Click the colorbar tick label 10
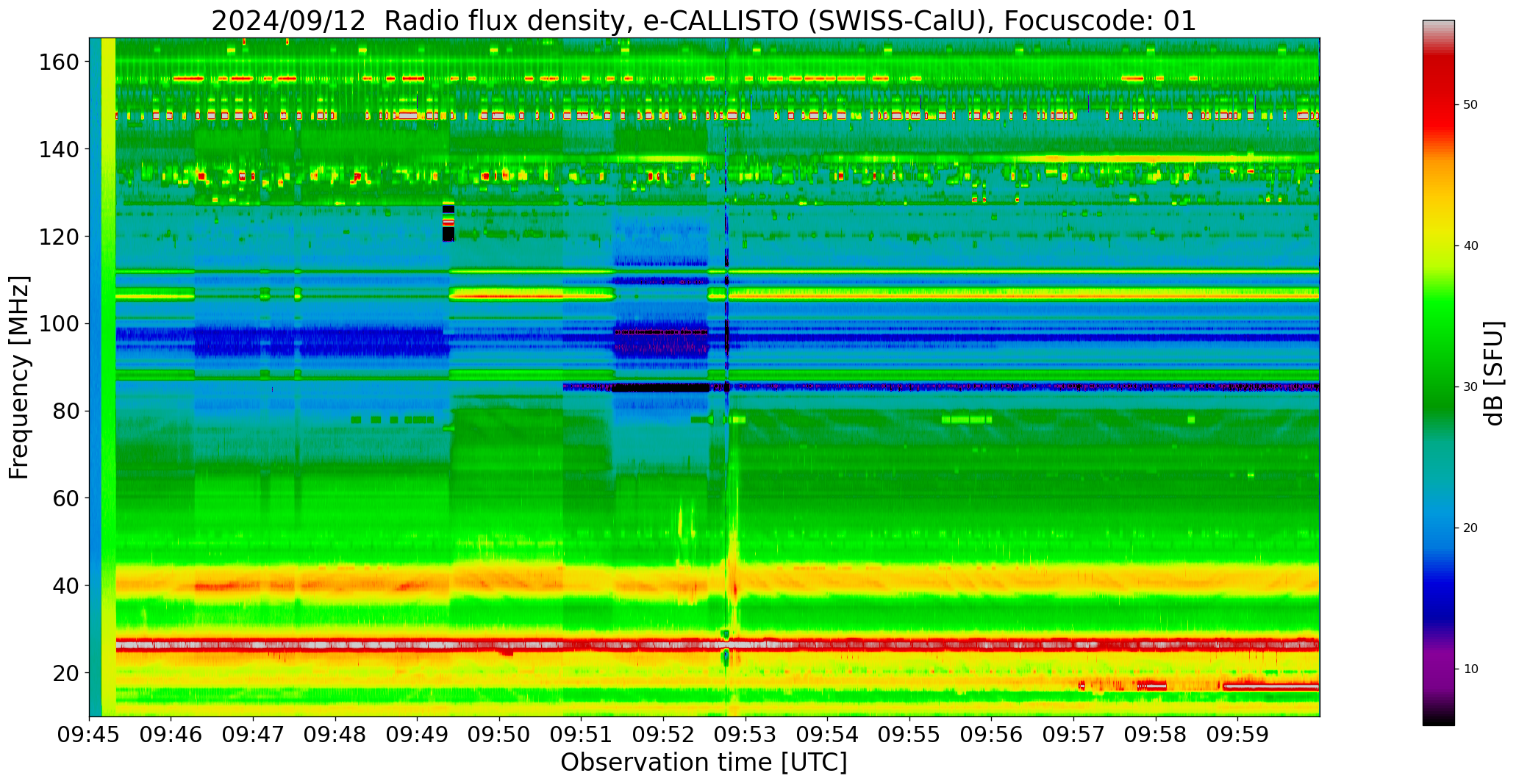Viewport: 1516px width, 784px height. 1470,669
